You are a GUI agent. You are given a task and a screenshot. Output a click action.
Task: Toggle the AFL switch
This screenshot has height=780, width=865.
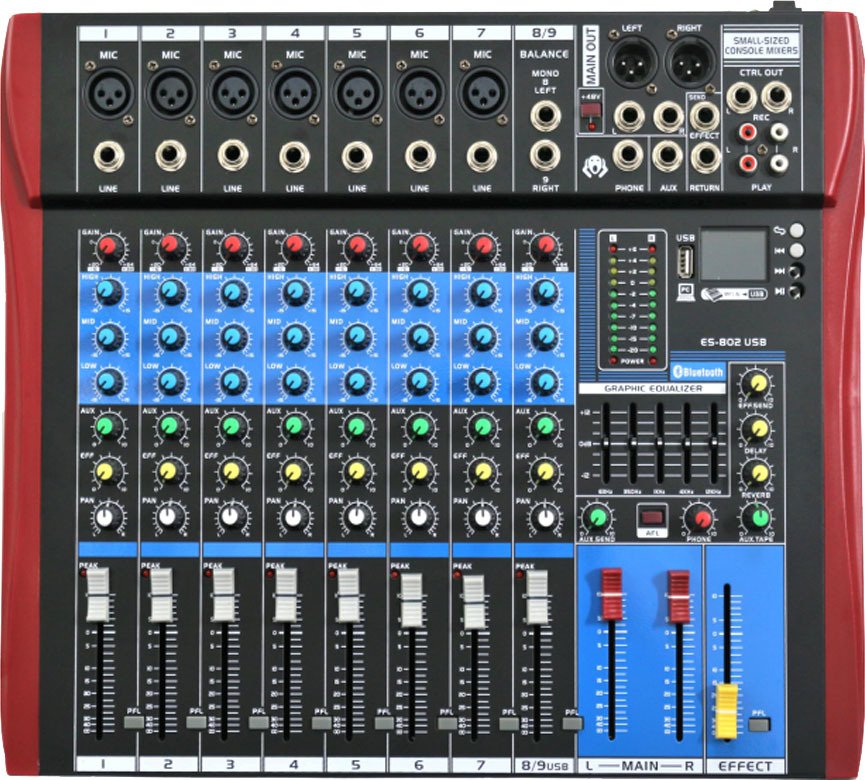pos(652,517)
